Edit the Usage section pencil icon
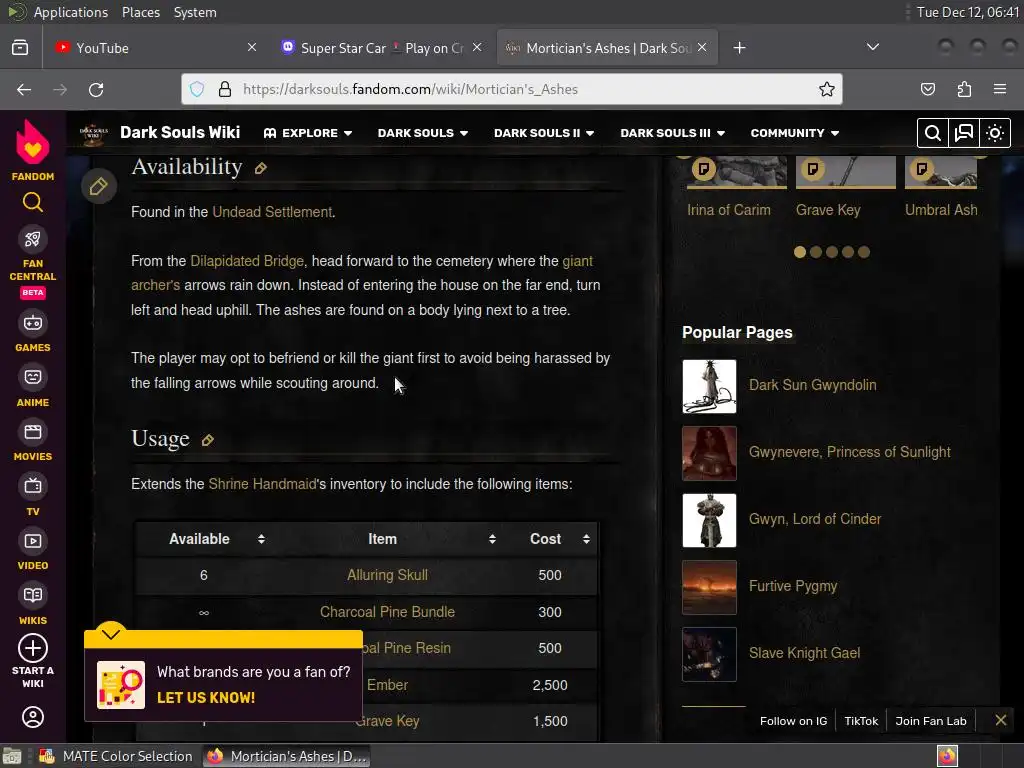 (208, 440)
